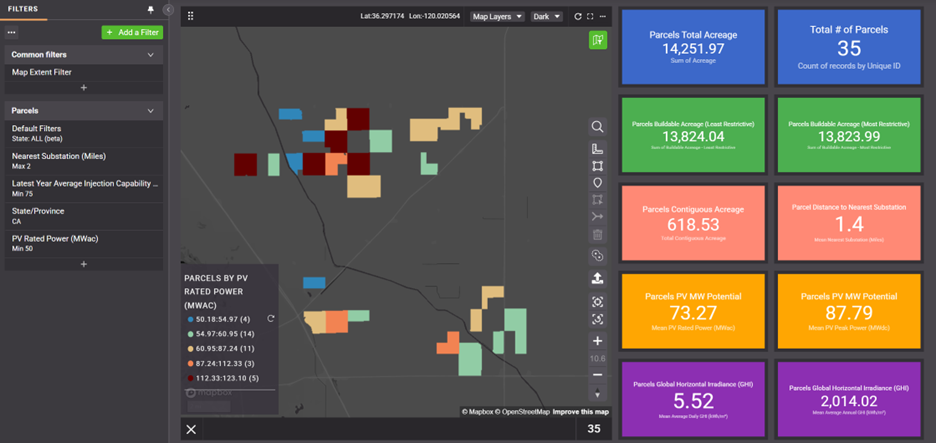Click the map search magnifier icon
Screen dimensions: 936x443
[597, 127]
